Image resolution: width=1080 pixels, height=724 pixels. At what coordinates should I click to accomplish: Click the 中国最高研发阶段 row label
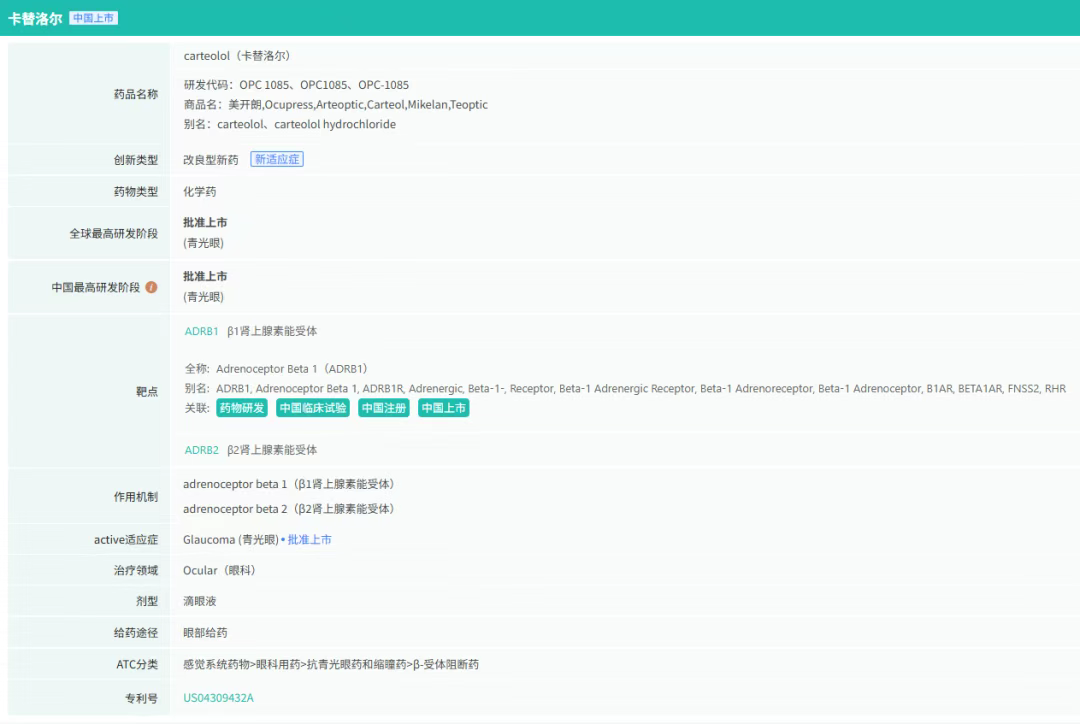click(96, 287)
